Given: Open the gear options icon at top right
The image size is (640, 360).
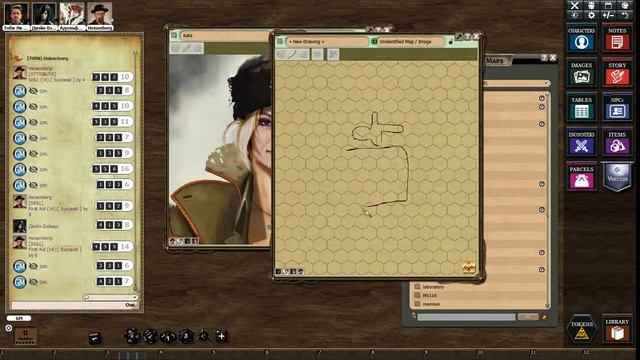Looking at the screenshot, I should click(591, 16).
